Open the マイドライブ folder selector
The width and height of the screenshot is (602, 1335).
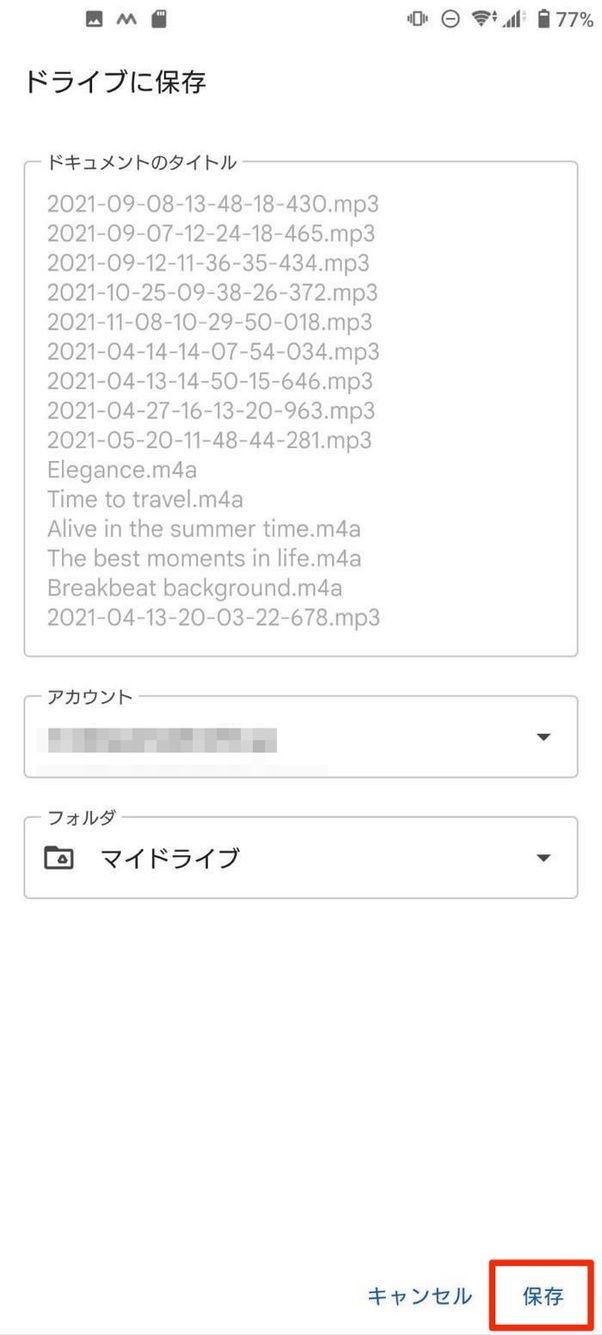point(300,858)
